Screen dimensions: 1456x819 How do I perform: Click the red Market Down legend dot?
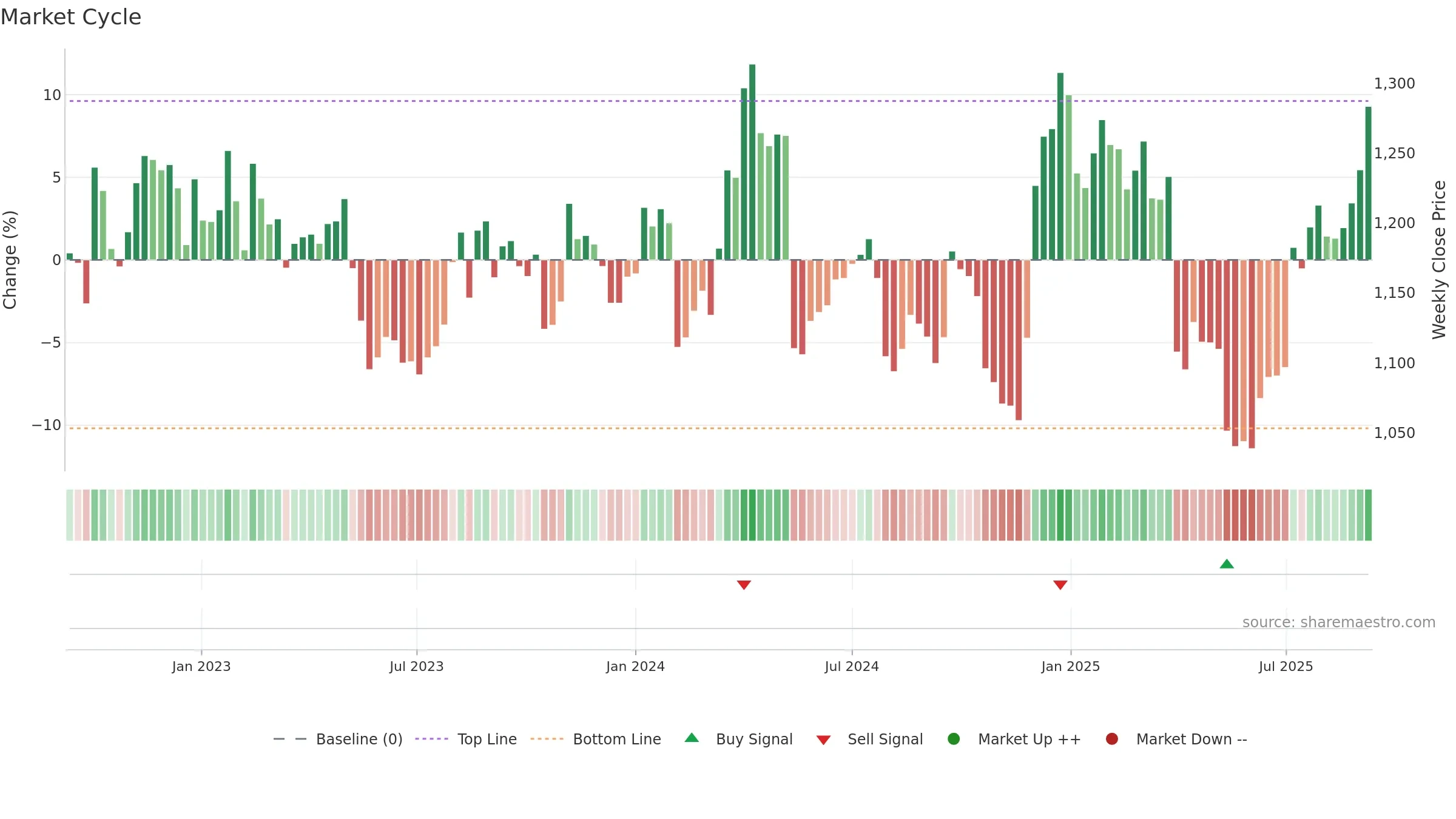[1112, 739]
